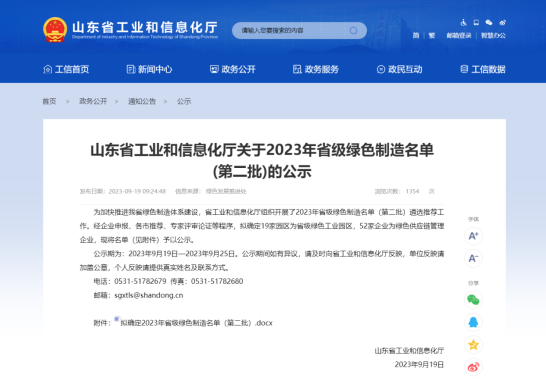Share article via green WeChat icon
This screenshot has width=546, height=388.
473,300
